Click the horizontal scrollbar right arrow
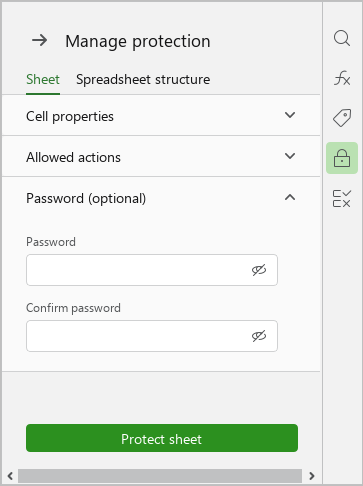Image resolution: width=363 pixels, height=486 pixels. (312, 476)
